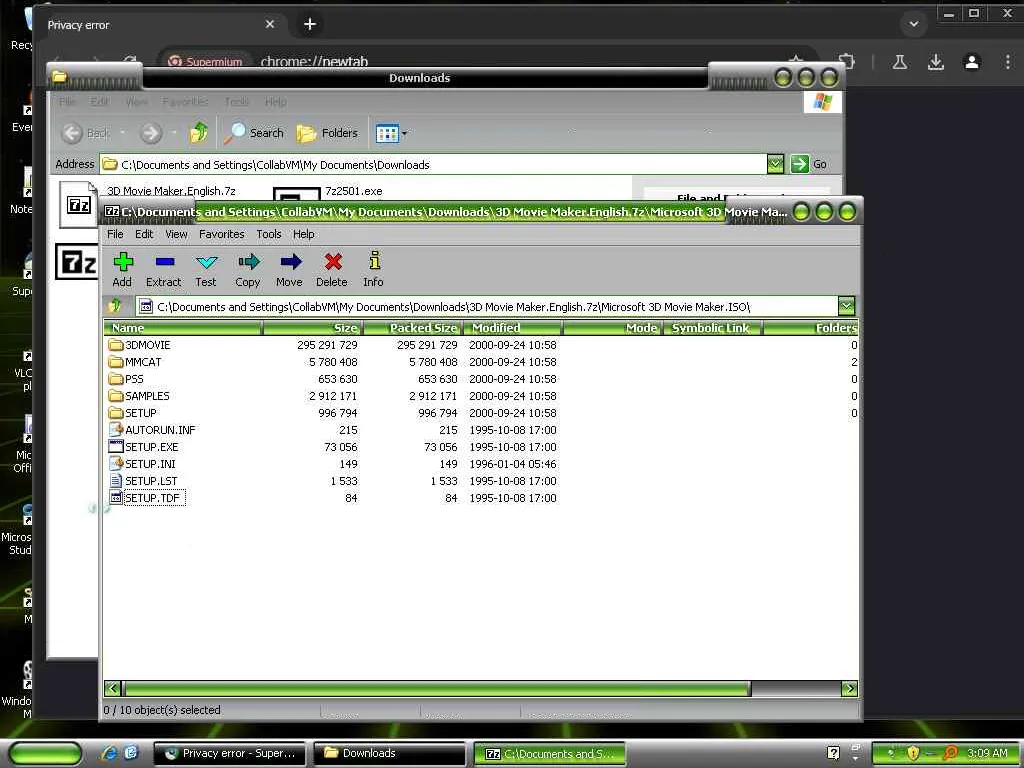Viewport: 1024px width, 768px height.
Task: Sort by the Mode column header
Action: [x=613, y=328]
